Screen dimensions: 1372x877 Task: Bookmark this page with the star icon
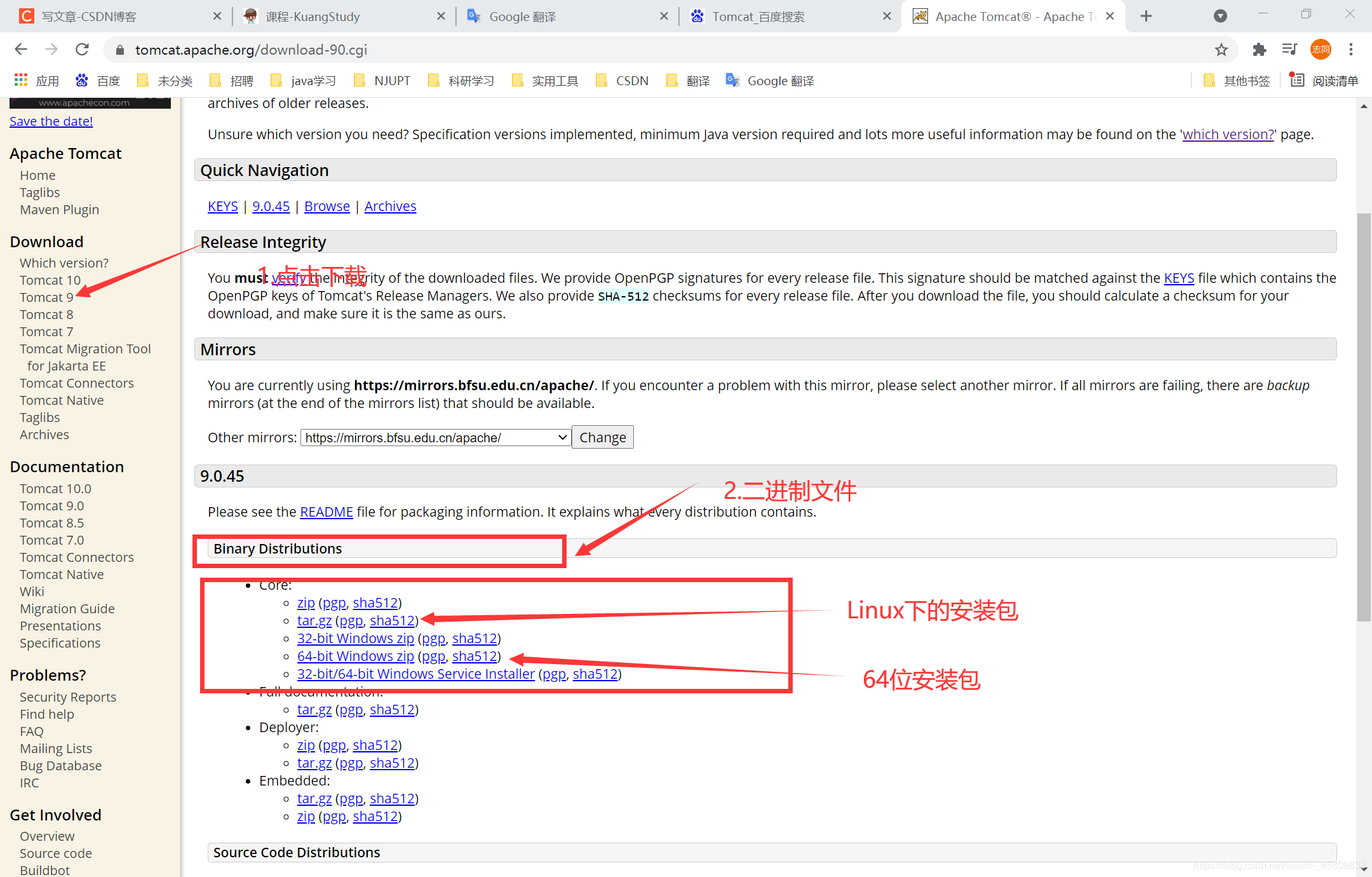pyautogui.click(x=1221, y=50)
